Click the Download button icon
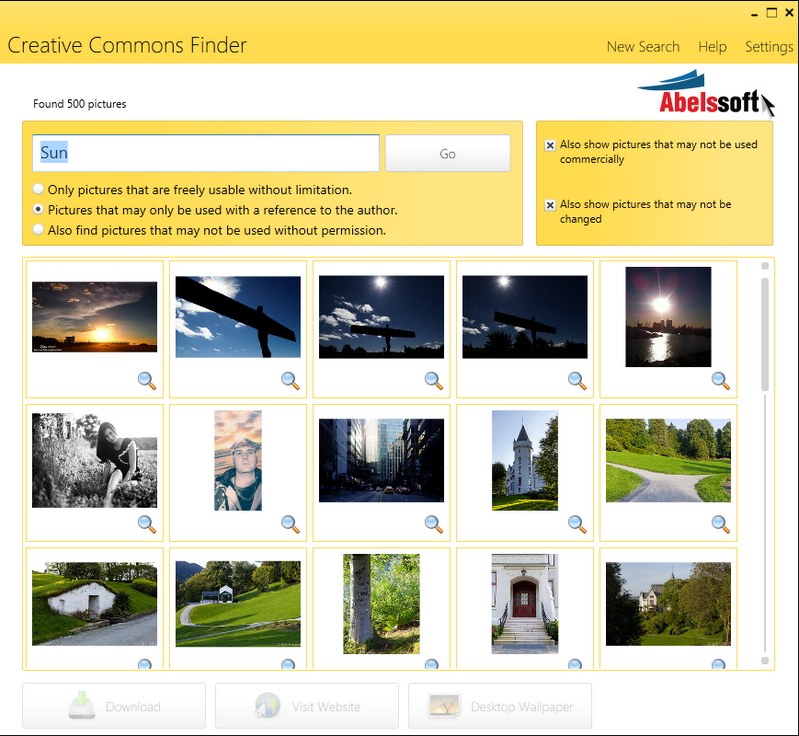The height and width of the screenshot is (736, 799). [x=83, y=706]
